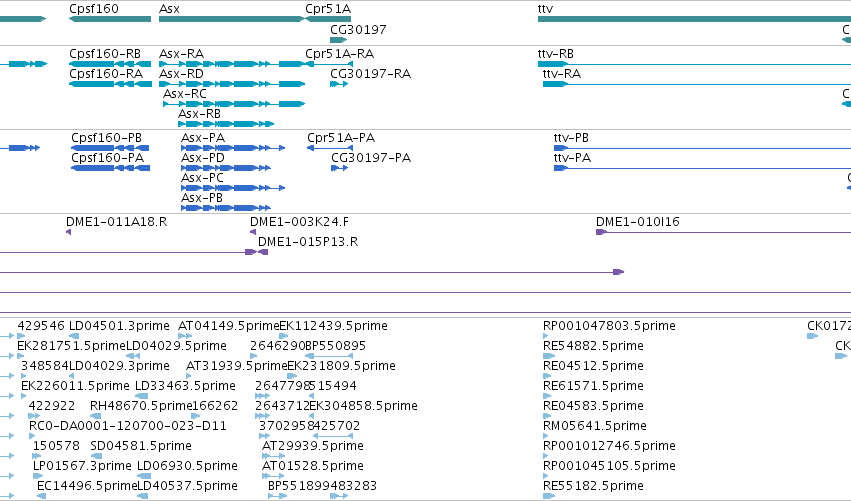Image resolution: width=851 pixels, height=501 pixels.
Task: Select the Cpsf160 gene bar
Action: (x=110, y=19)
